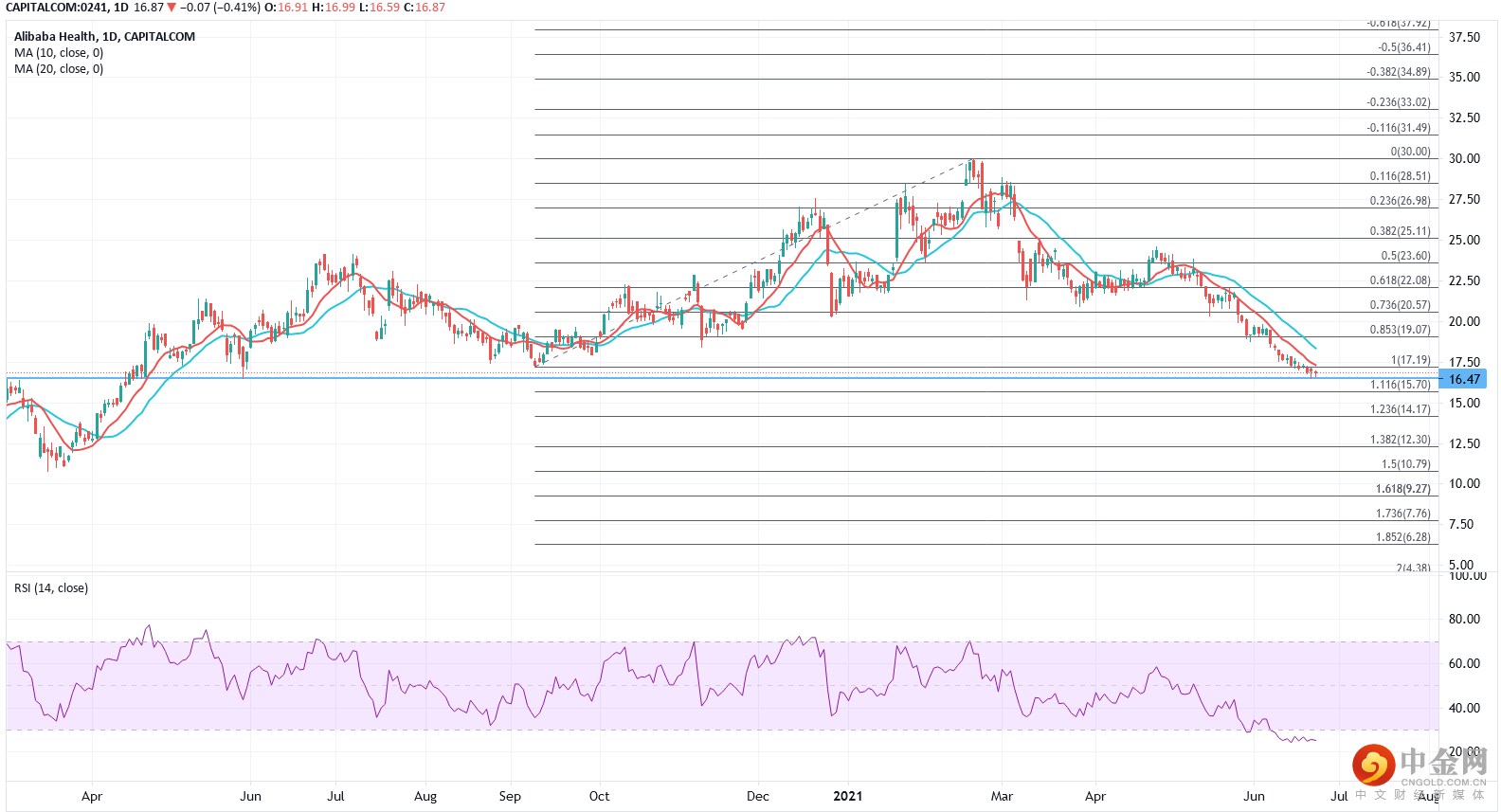Click the −0.07 (−0.41%) change value
This screenshot has width=1501, height=812.
coord(220,8)
